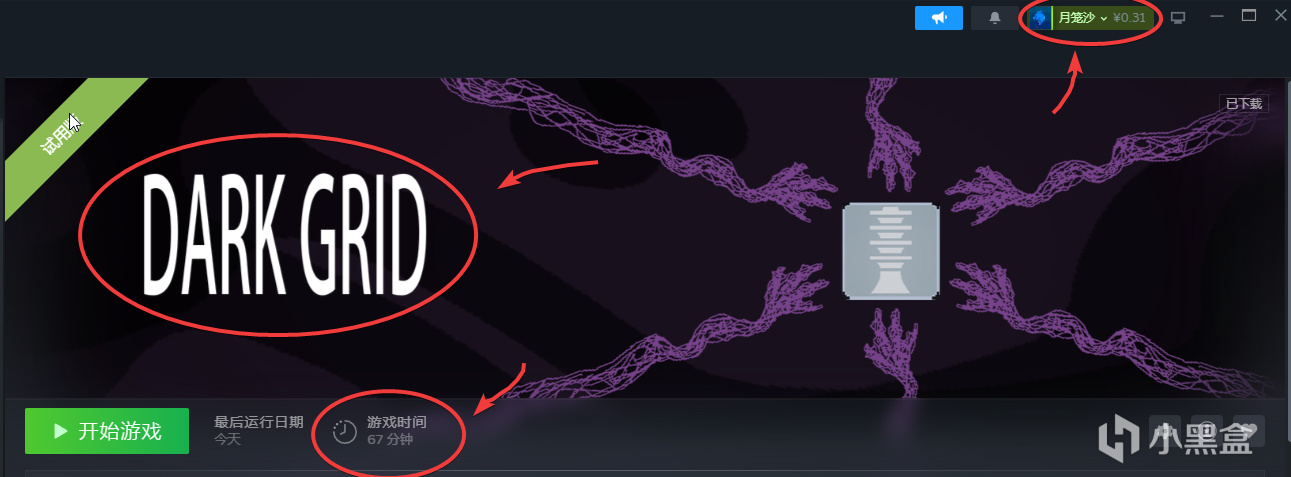Minimize the Steam window
Image resolution: width=1291 pixels, height=477 pixels.
click(x=1216, y=16)
